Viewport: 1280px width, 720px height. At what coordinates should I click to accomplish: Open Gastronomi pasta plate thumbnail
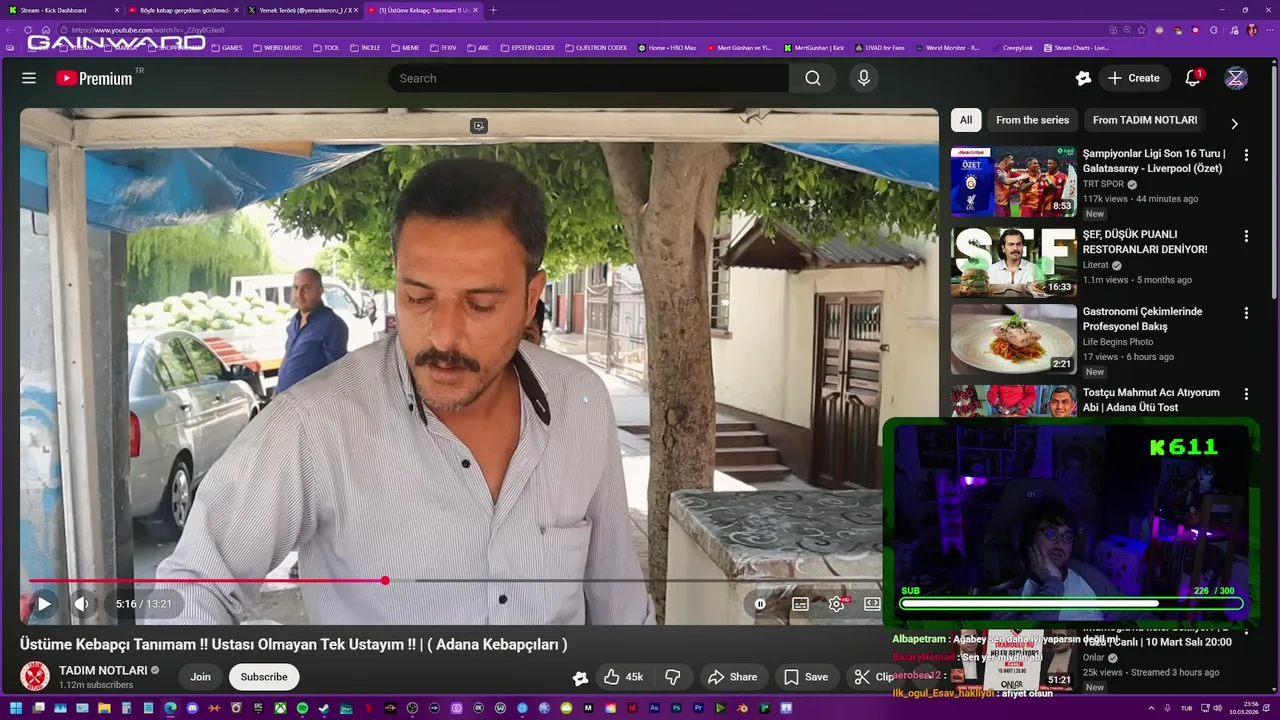pos(1013,339)
